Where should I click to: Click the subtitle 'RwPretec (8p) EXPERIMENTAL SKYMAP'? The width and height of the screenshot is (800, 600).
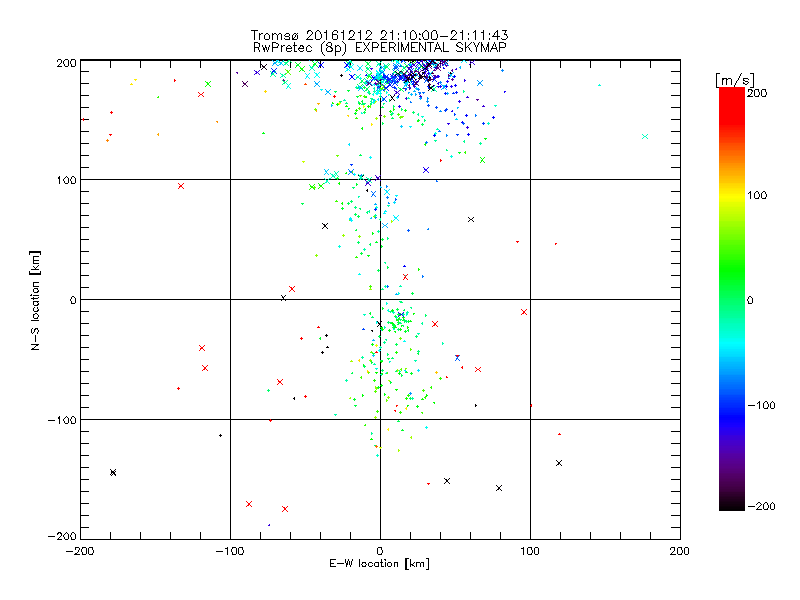point(380,47)
